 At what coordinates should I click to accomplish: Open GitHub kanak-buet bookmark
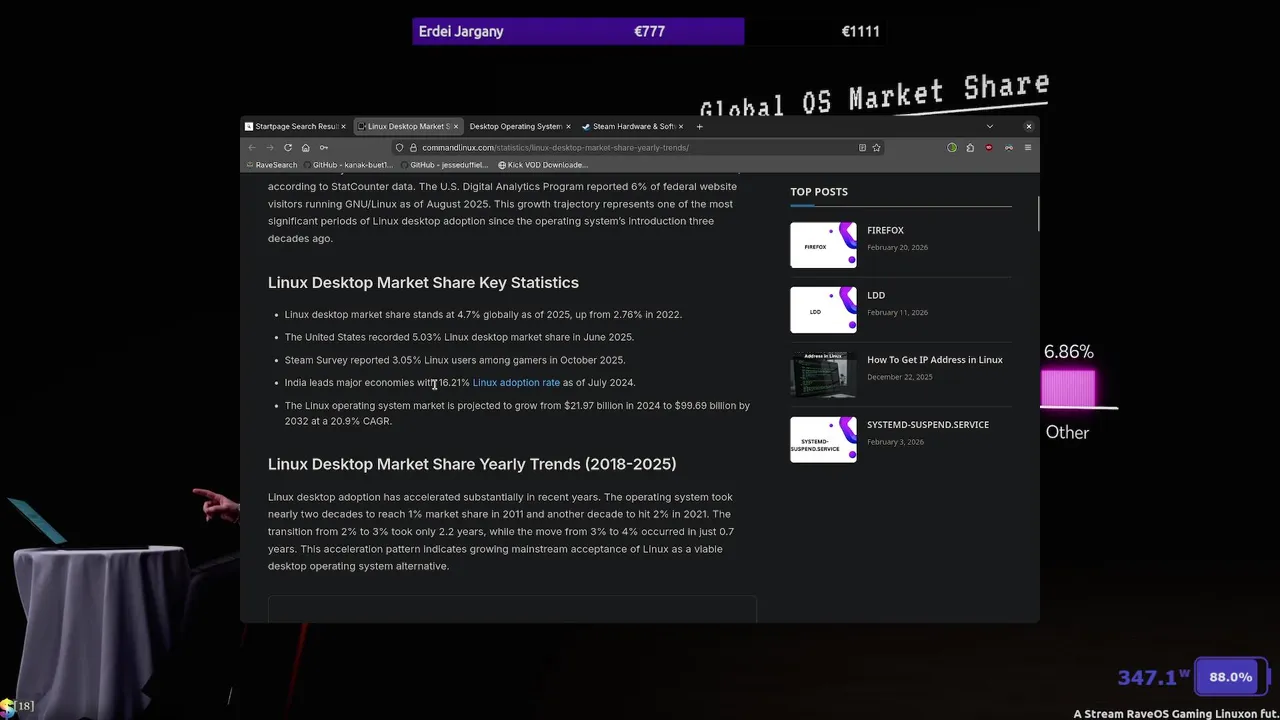pyautogui.click(x=348, y=164)
